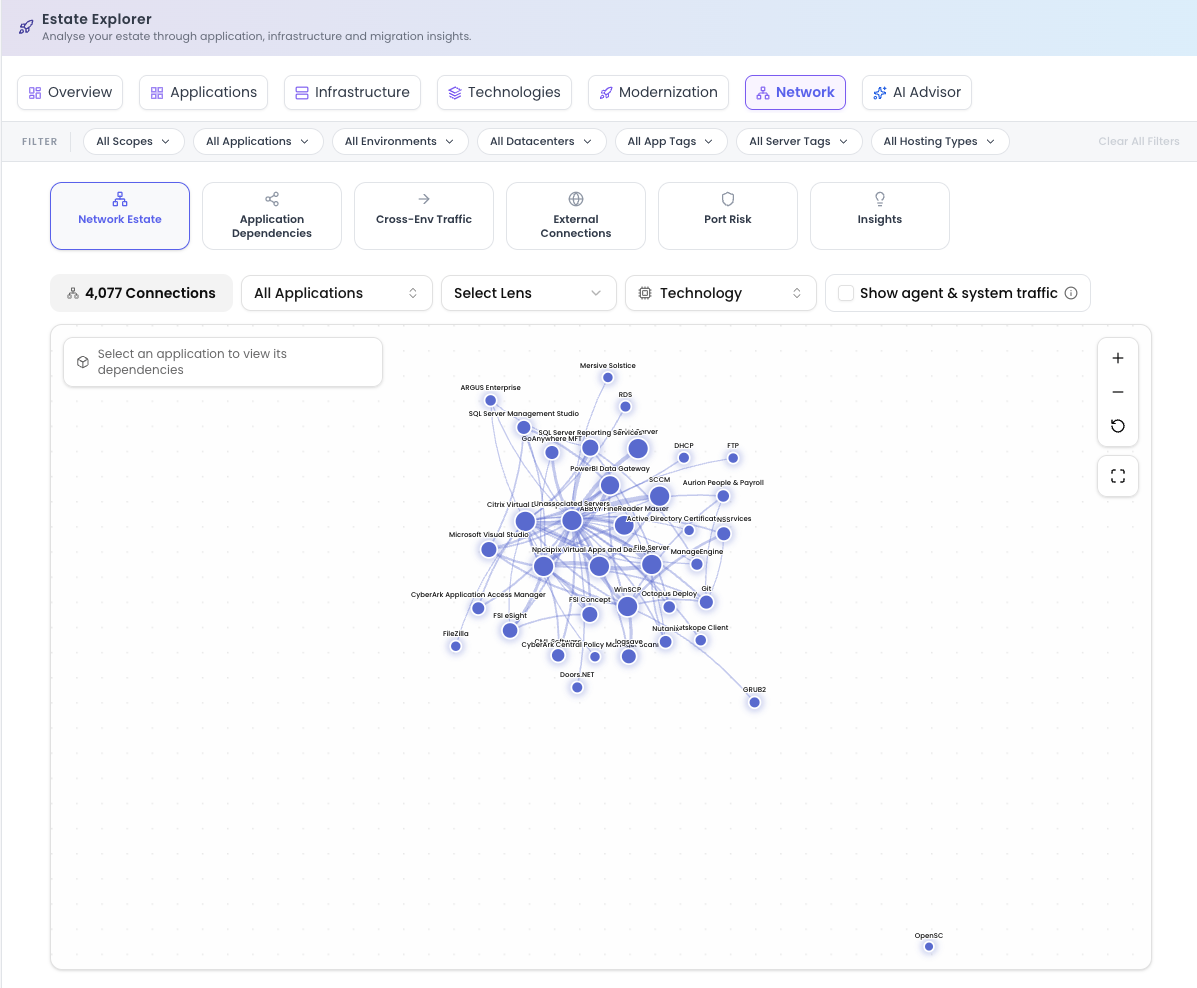Open the Infrastructure tab

(x=352, y=92)
